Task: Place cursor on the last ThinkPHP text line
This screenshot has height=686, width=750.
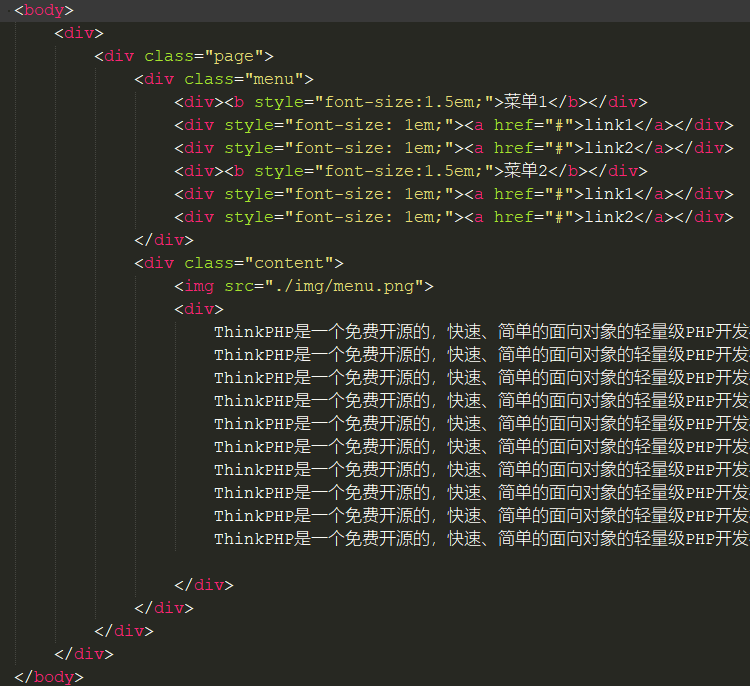Action: 480,539
